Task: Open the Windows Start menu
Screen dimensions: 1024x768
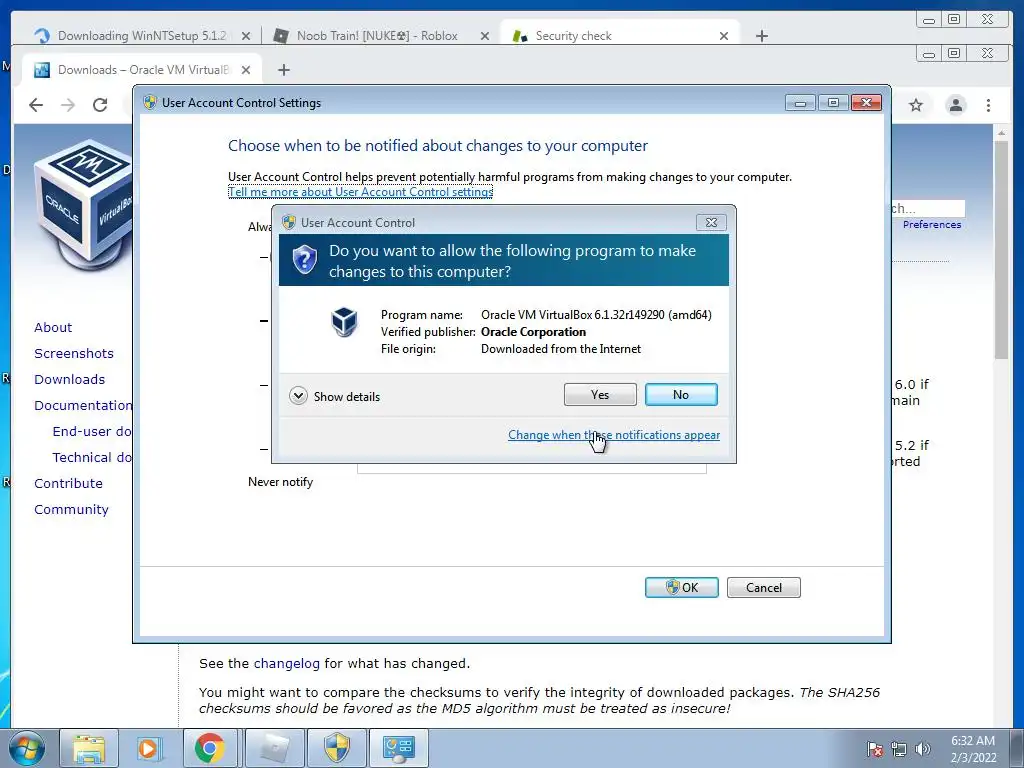Action: coord(26,748)
